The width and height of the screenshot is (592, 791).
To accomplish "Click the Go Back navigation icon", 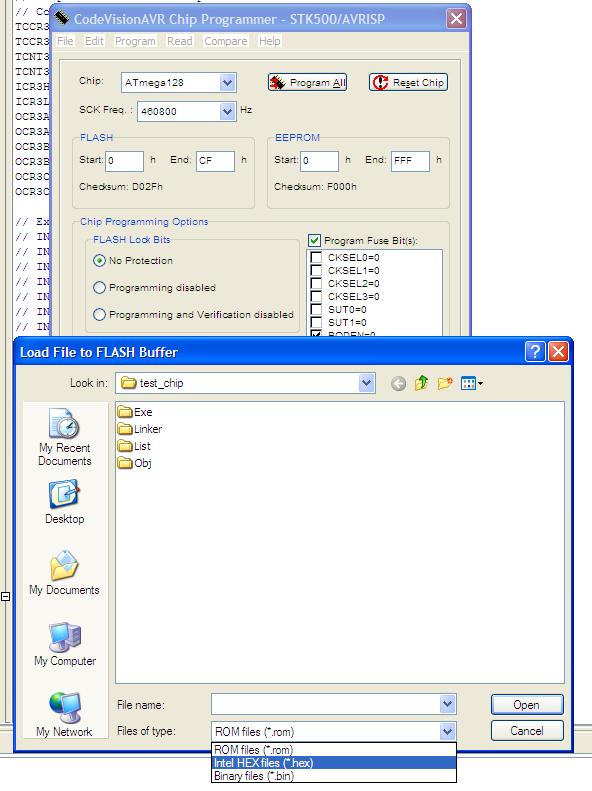I will [398, 384].
